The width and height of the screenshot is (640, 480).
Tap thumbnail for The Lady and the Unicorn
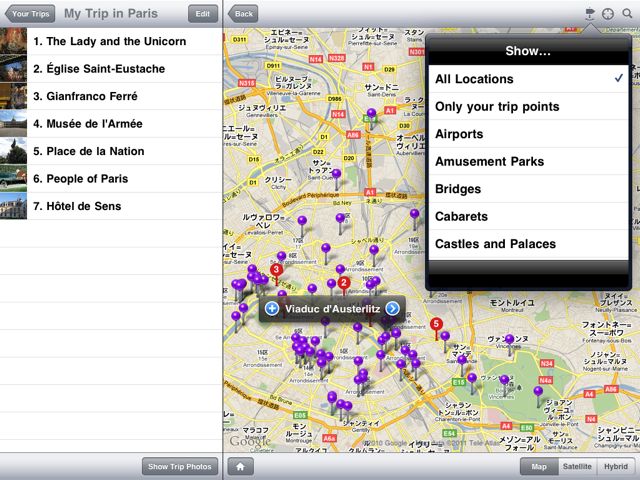[x=13, y=41]
